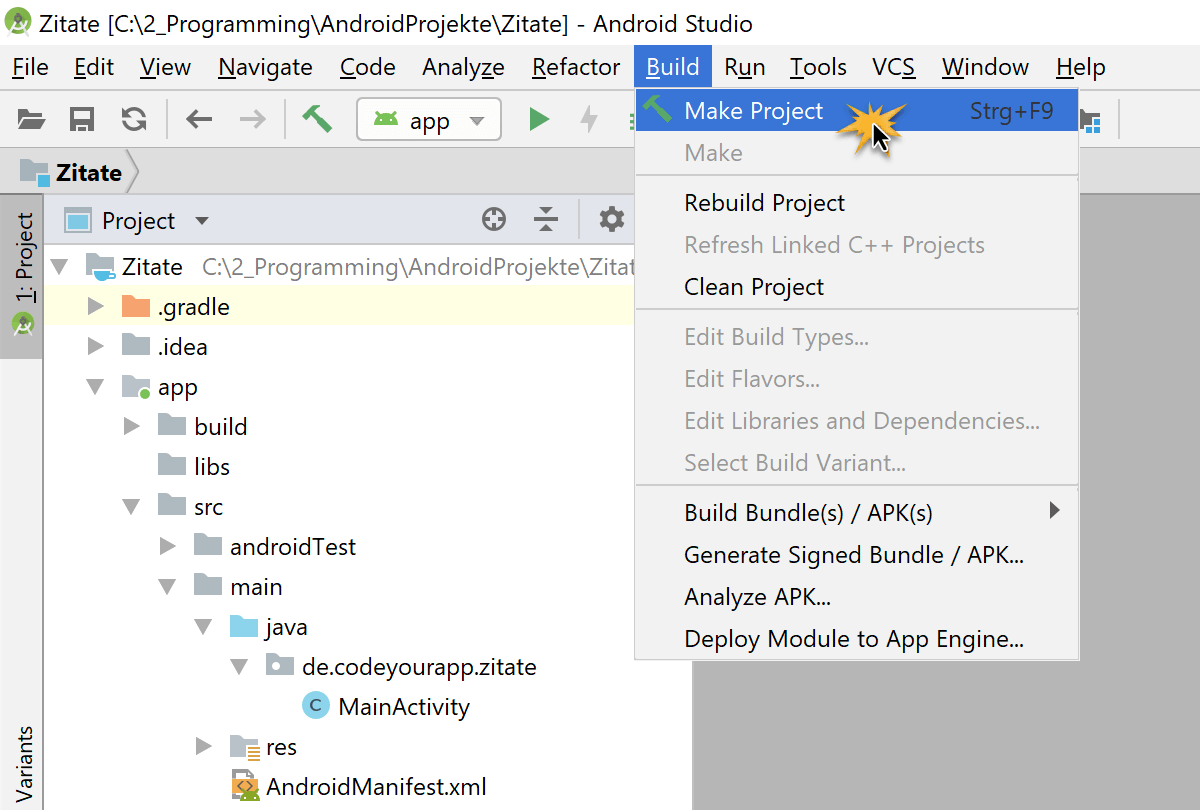Close the open Build menu in menu bar
The image size is (1200, 810).
pyautogui.click(x=673, y=67)
